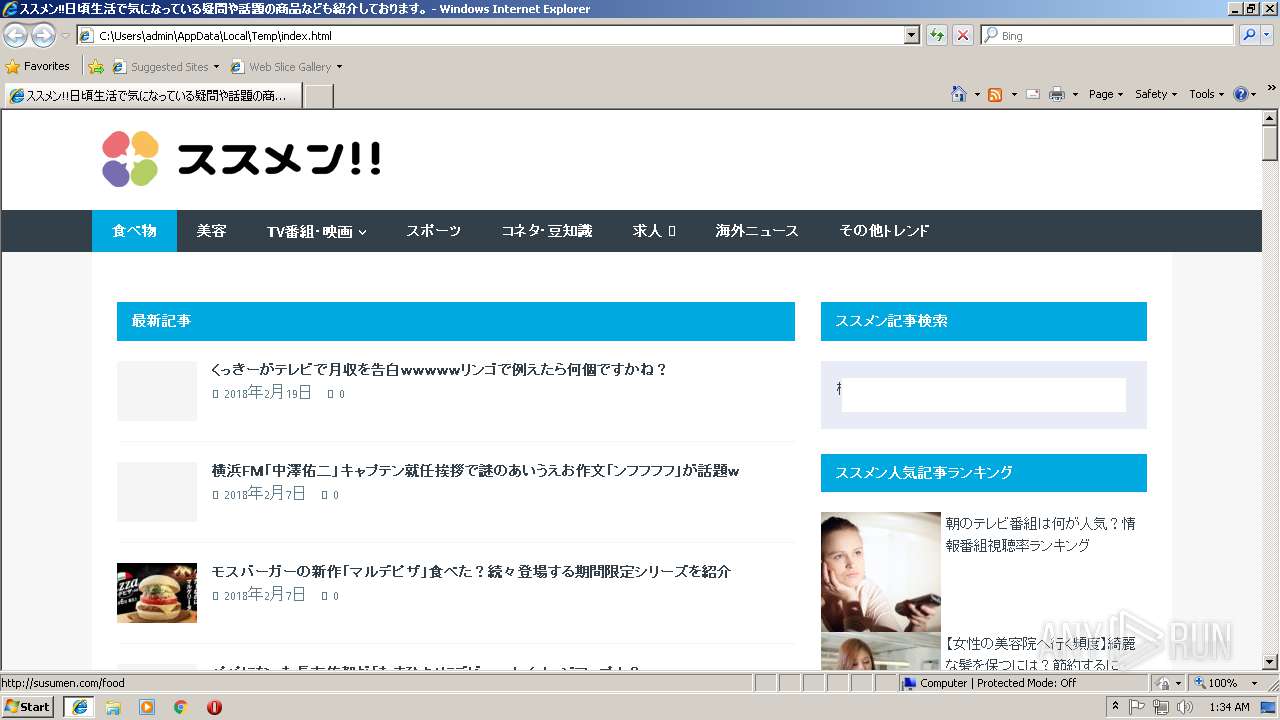Select the スポーツ navigation item

click(433, 231)
